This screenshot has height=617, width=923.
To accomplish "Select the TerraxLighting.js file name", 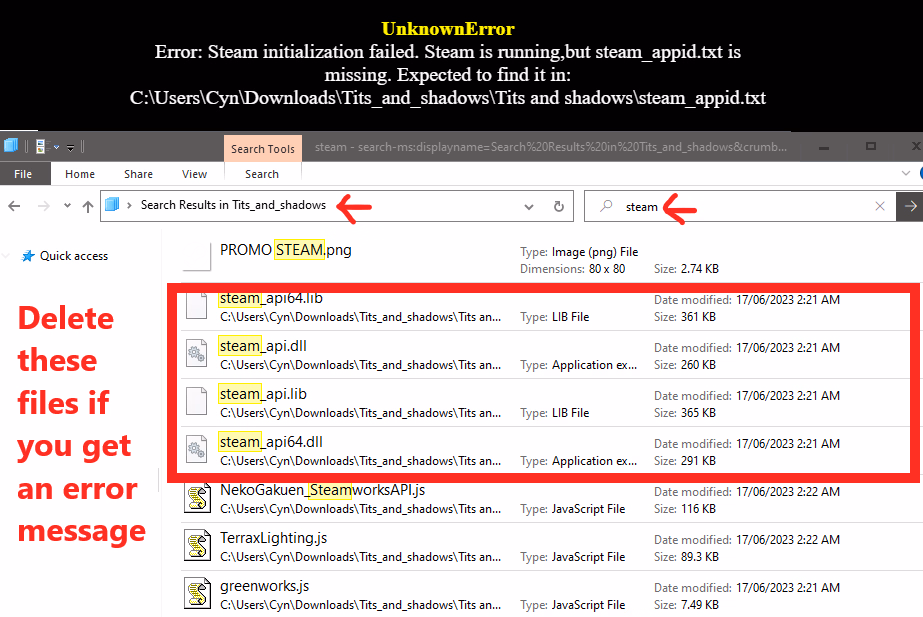I will [x=274, y=538].
